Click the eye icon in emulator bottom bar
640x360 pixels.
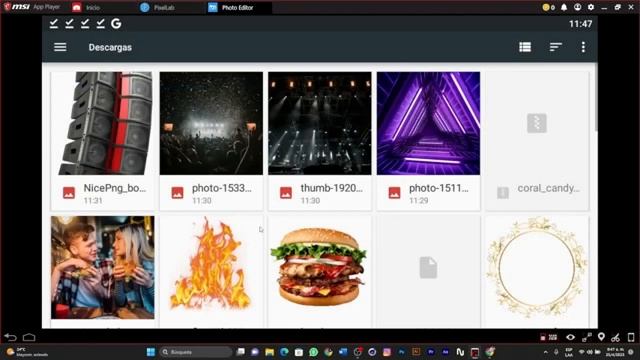point(570,337)
